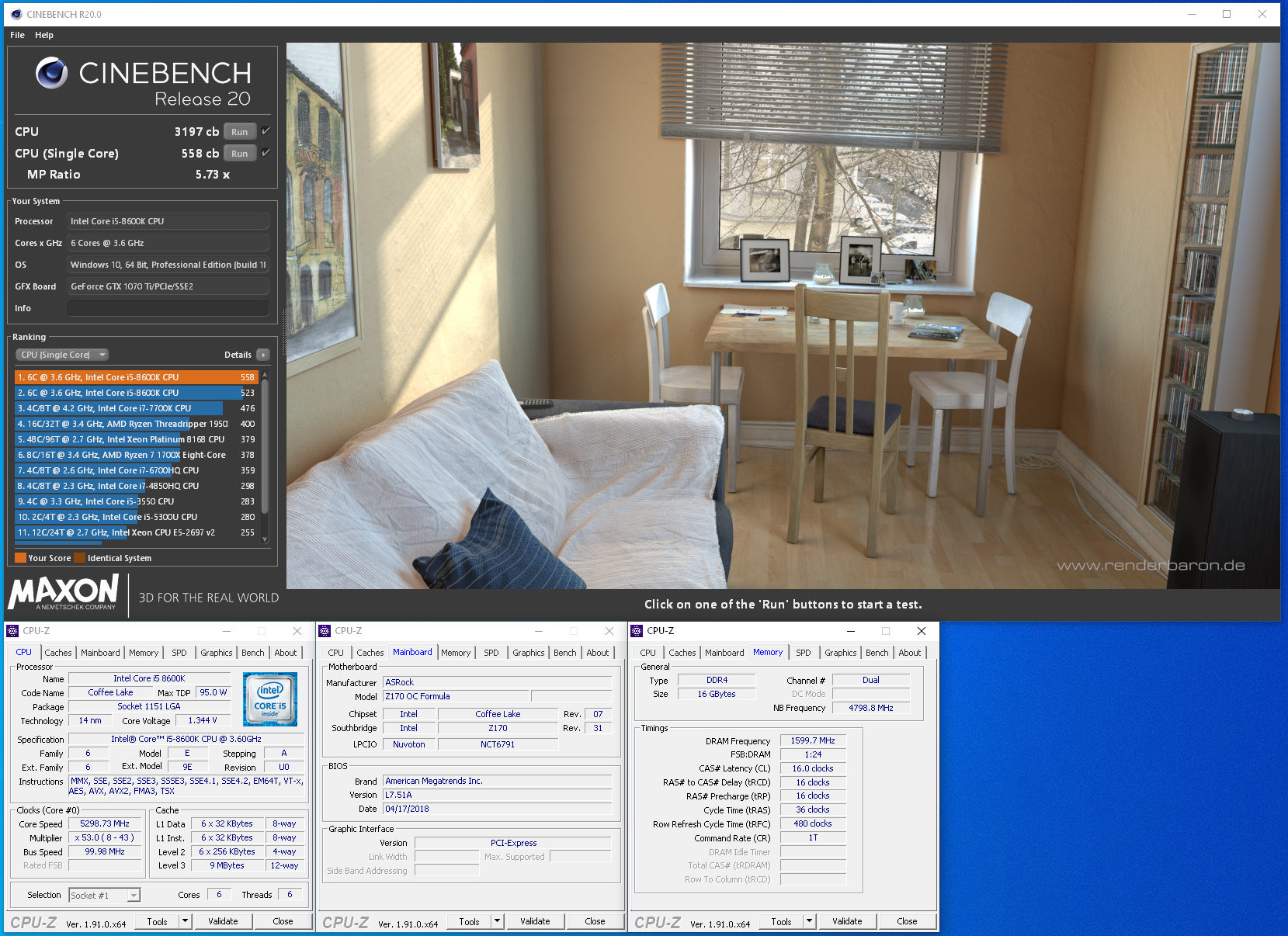Open Graphics tab in middle CPU-Z window
The image size is (1288, 936).
click(529, 653)
